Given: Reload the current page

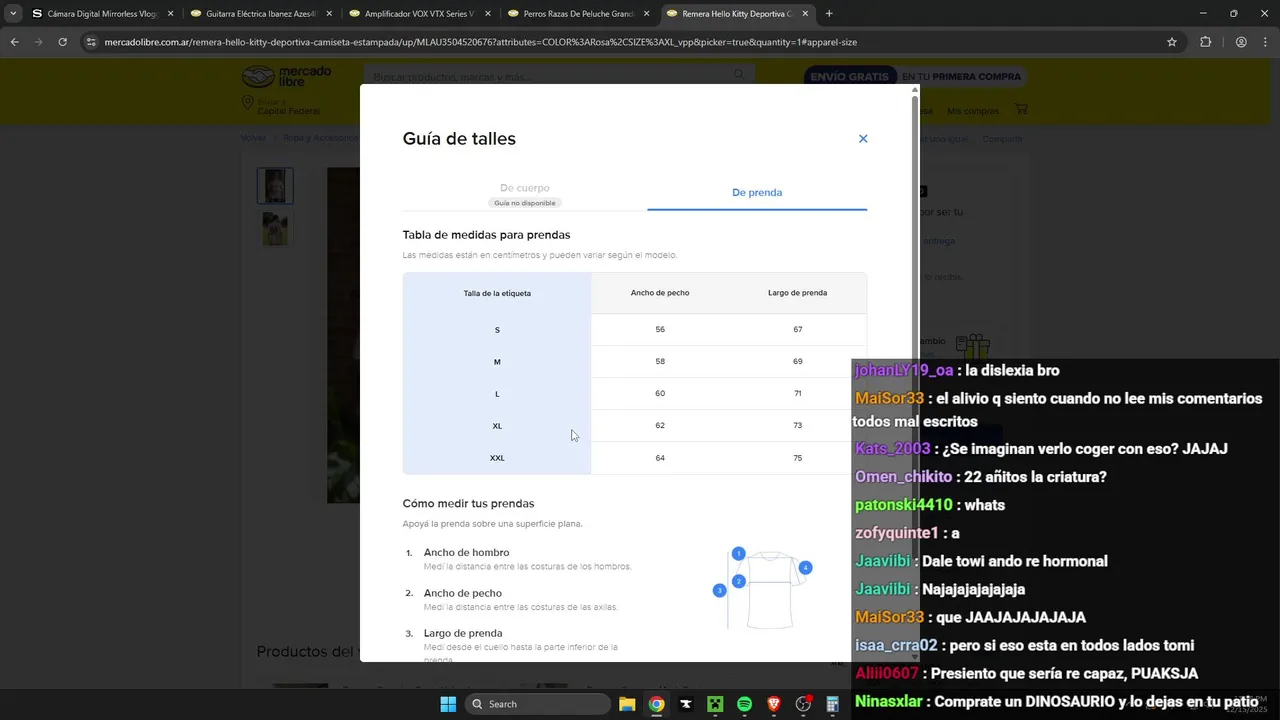Looking at the screenshot, I should (62, 42).
